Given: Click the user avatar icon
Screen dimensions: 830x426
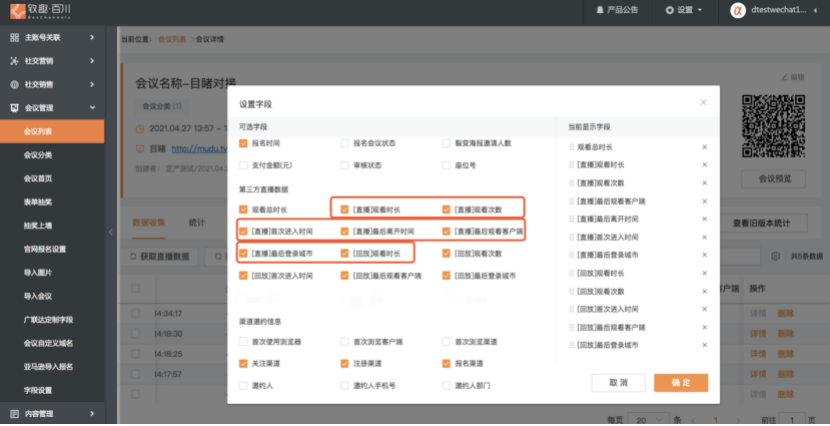Looking at the screenshot, I should click(x=738, y=11).
